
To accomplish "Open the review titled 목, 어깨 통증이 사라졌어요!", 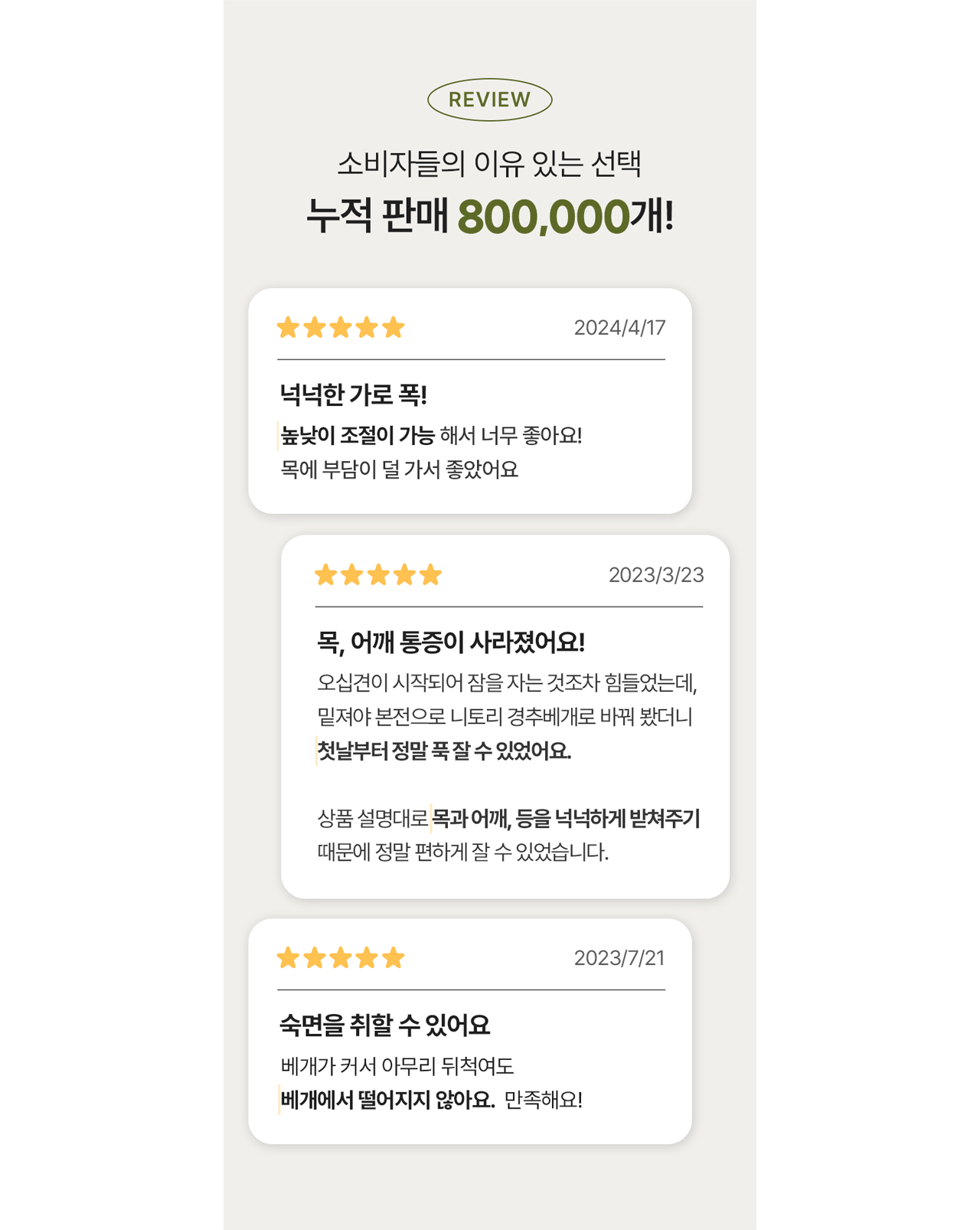I will [451, 643].
